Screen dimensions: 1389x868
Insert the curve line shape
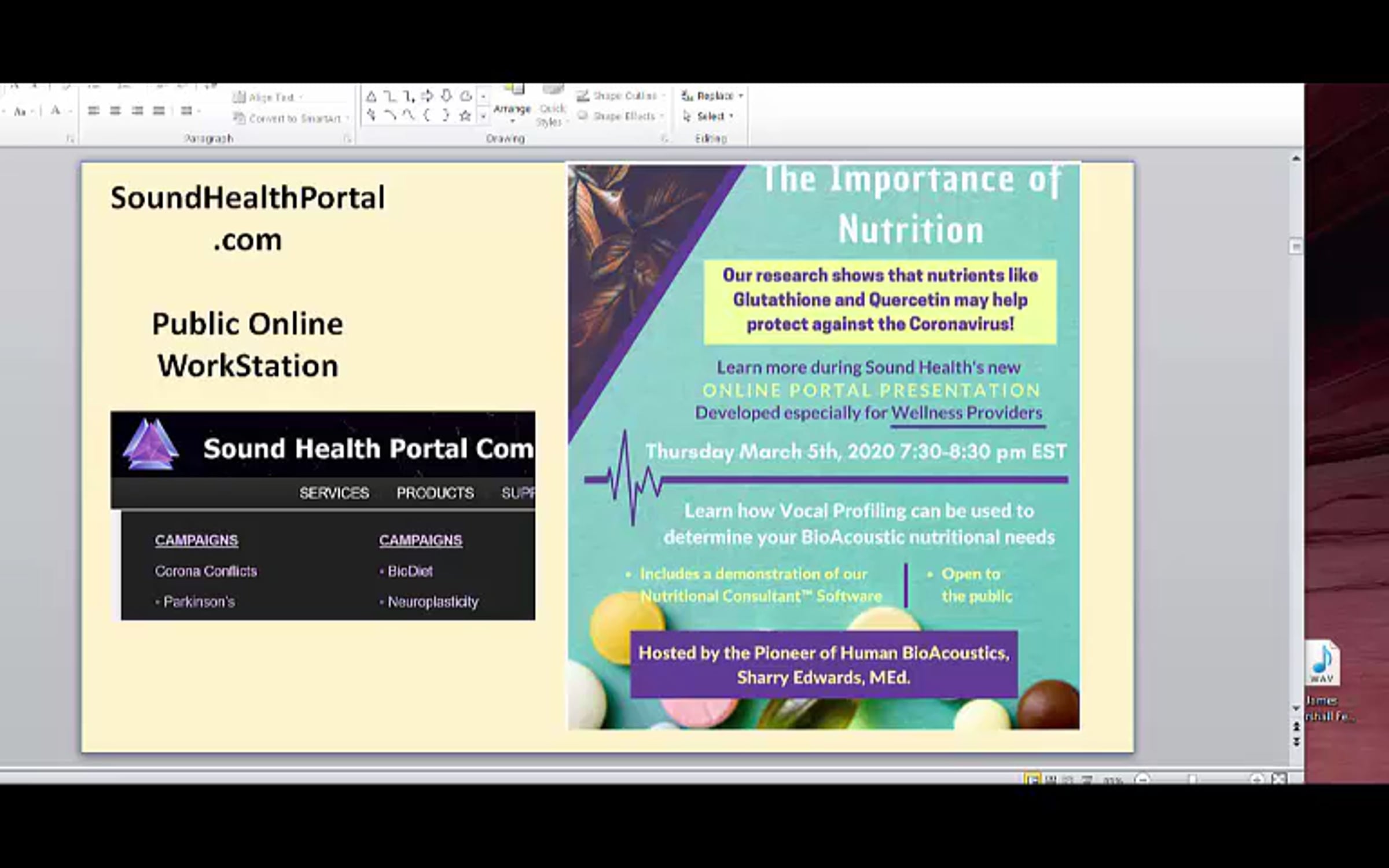pos(409,116)
